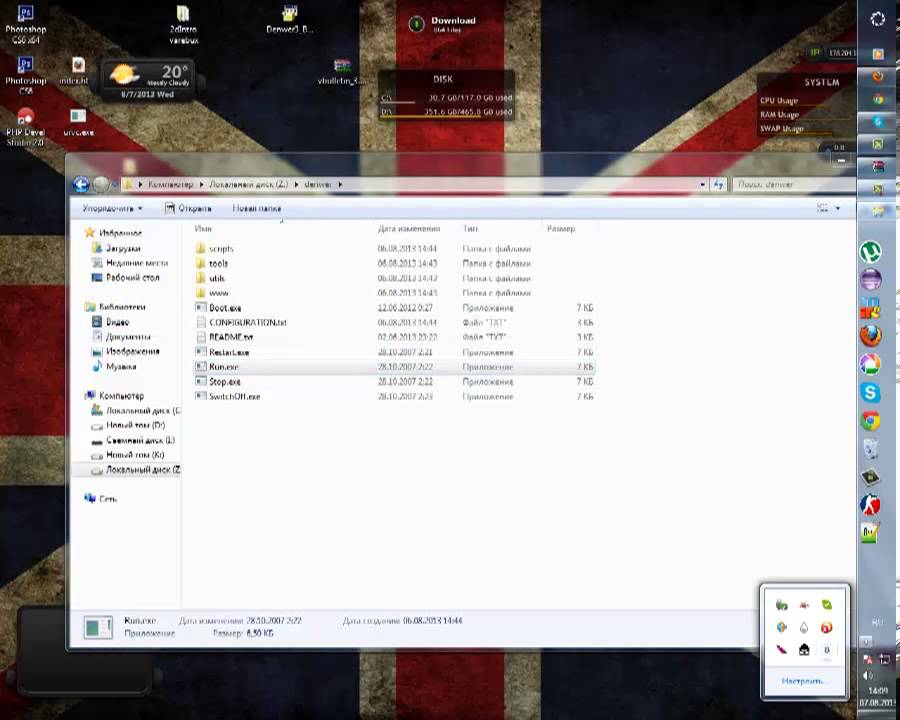Select the utils folder

coord(394,278)
